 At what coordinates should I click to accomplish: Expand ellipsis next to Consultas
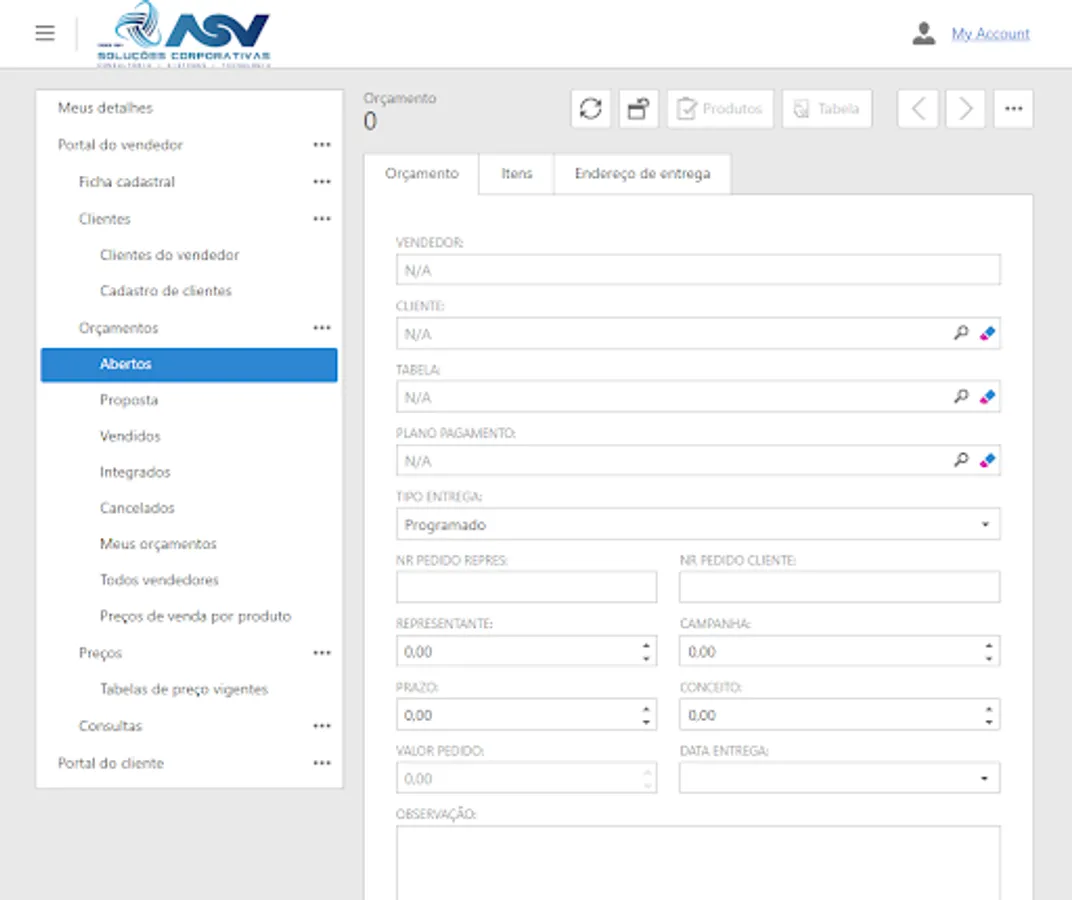[x=322, y=726]
